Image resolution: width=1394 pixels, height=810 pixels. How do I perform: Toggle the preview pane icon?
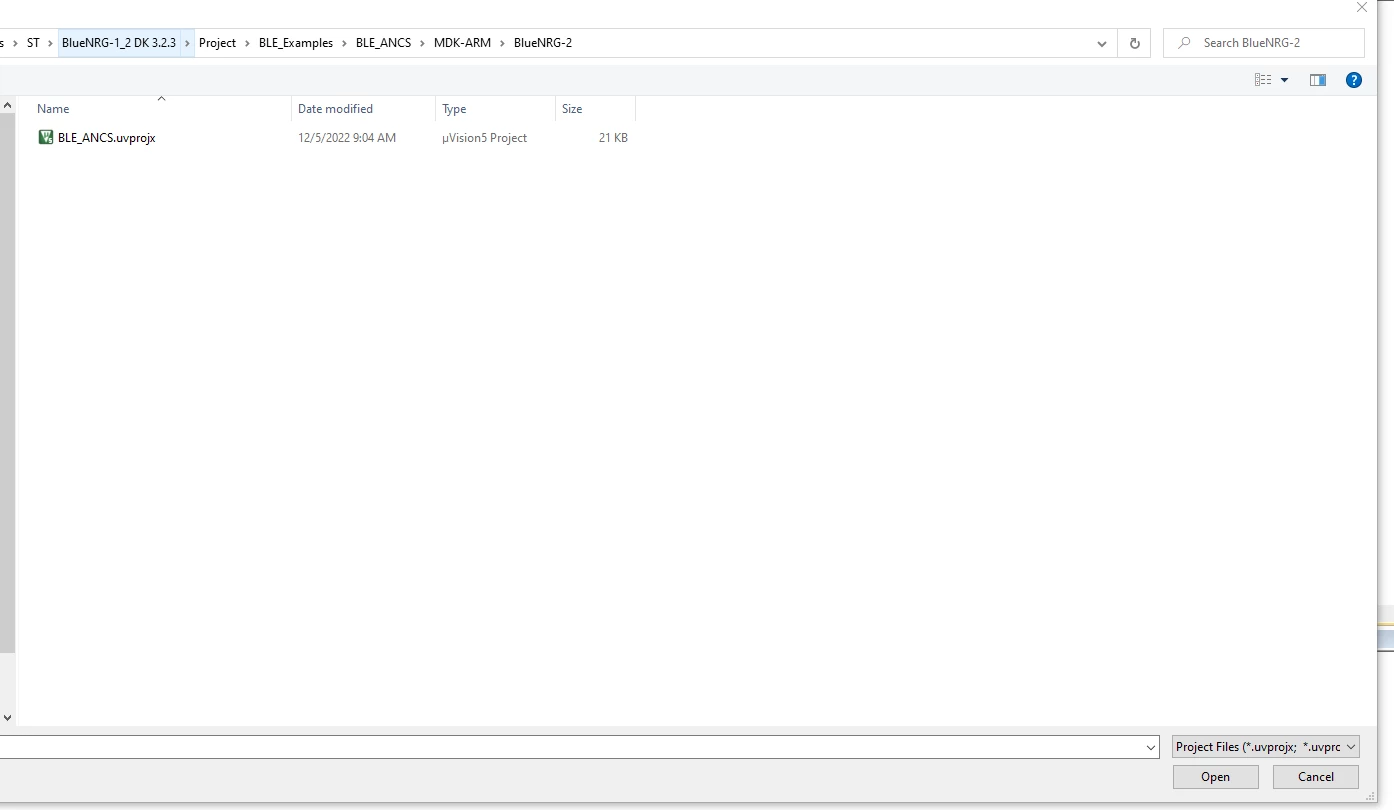pyautogui.click(x=1318, y=80)
